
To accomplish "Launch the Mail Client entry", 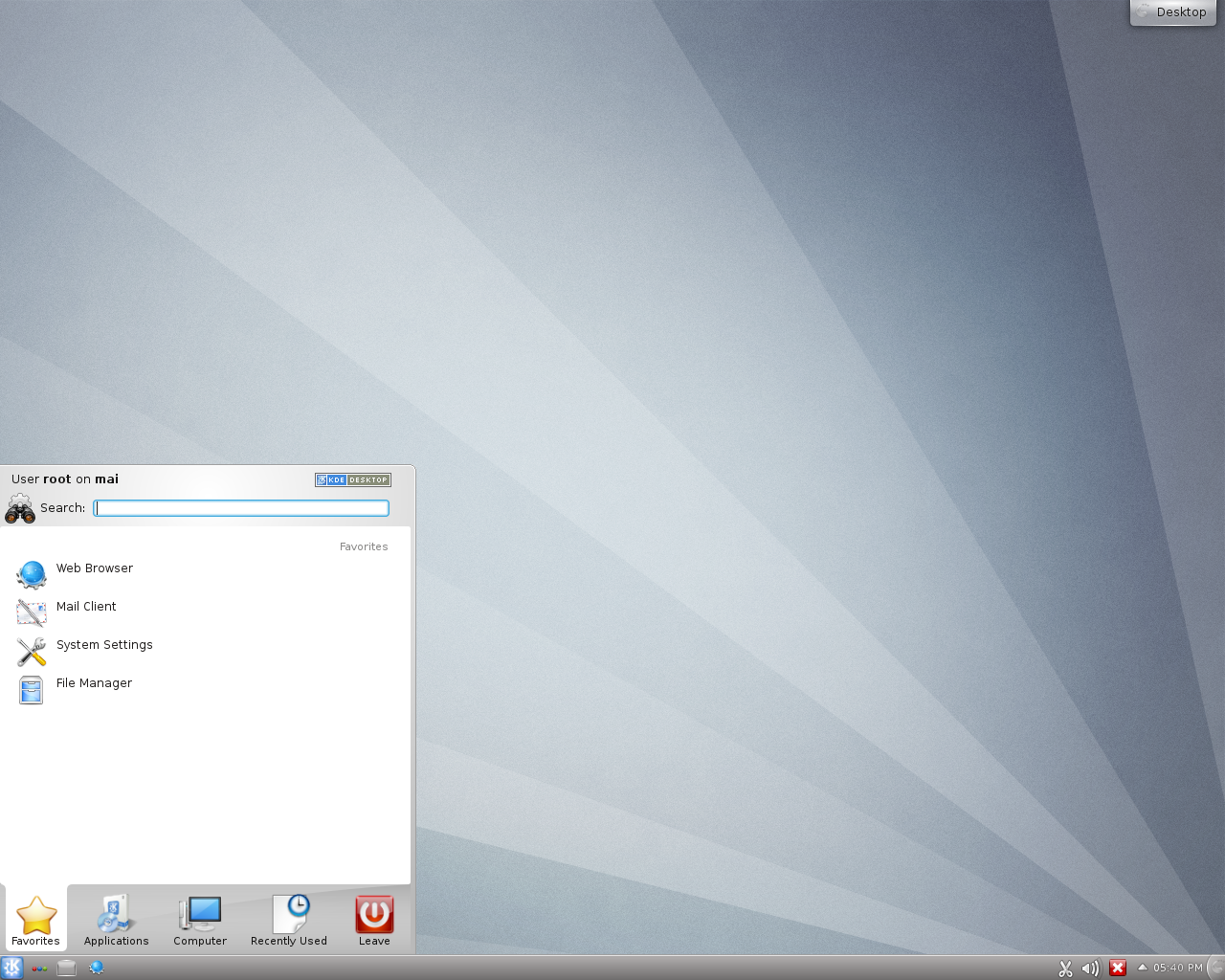I will click(86, 608).
